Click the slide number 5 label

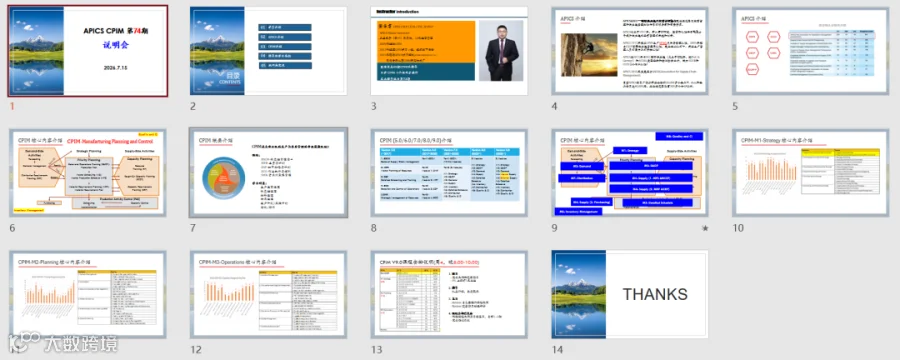tap(735, 106)
